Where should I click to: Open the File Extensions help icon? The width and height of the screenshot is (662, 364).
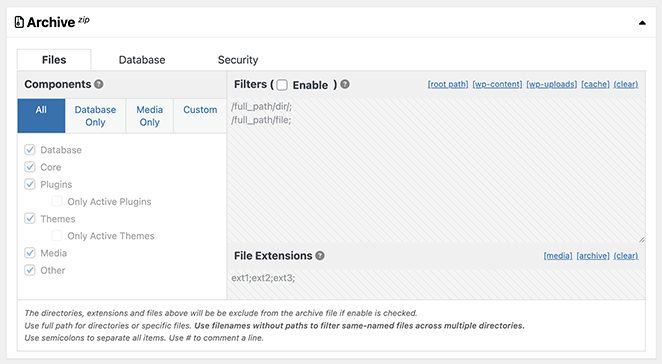[x=320, y=255]
